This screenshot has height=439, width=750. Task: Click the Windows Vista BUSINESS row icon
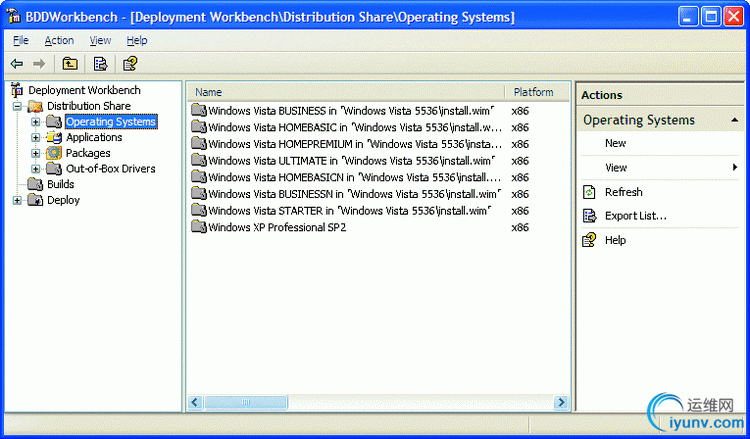click(x=199, y=110)
